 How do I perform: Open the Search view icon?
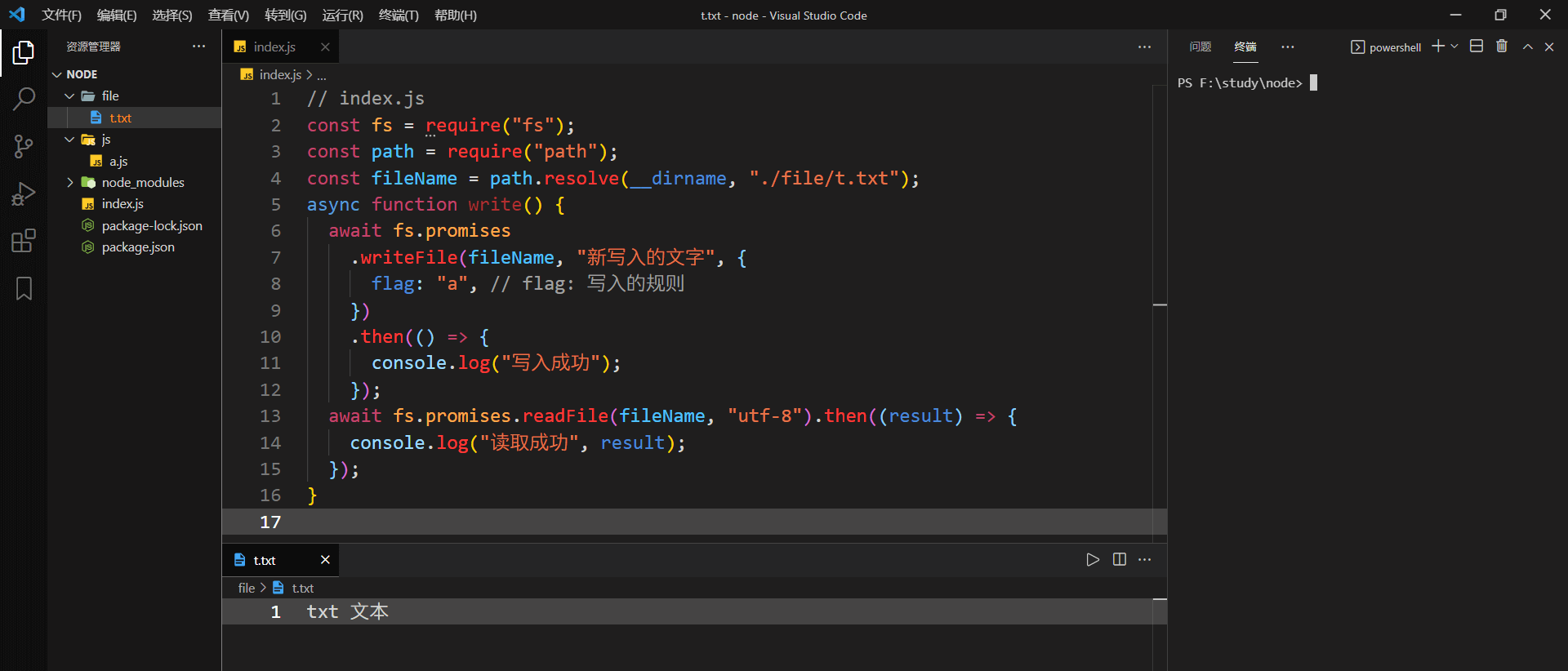click(x=24, y=100)
